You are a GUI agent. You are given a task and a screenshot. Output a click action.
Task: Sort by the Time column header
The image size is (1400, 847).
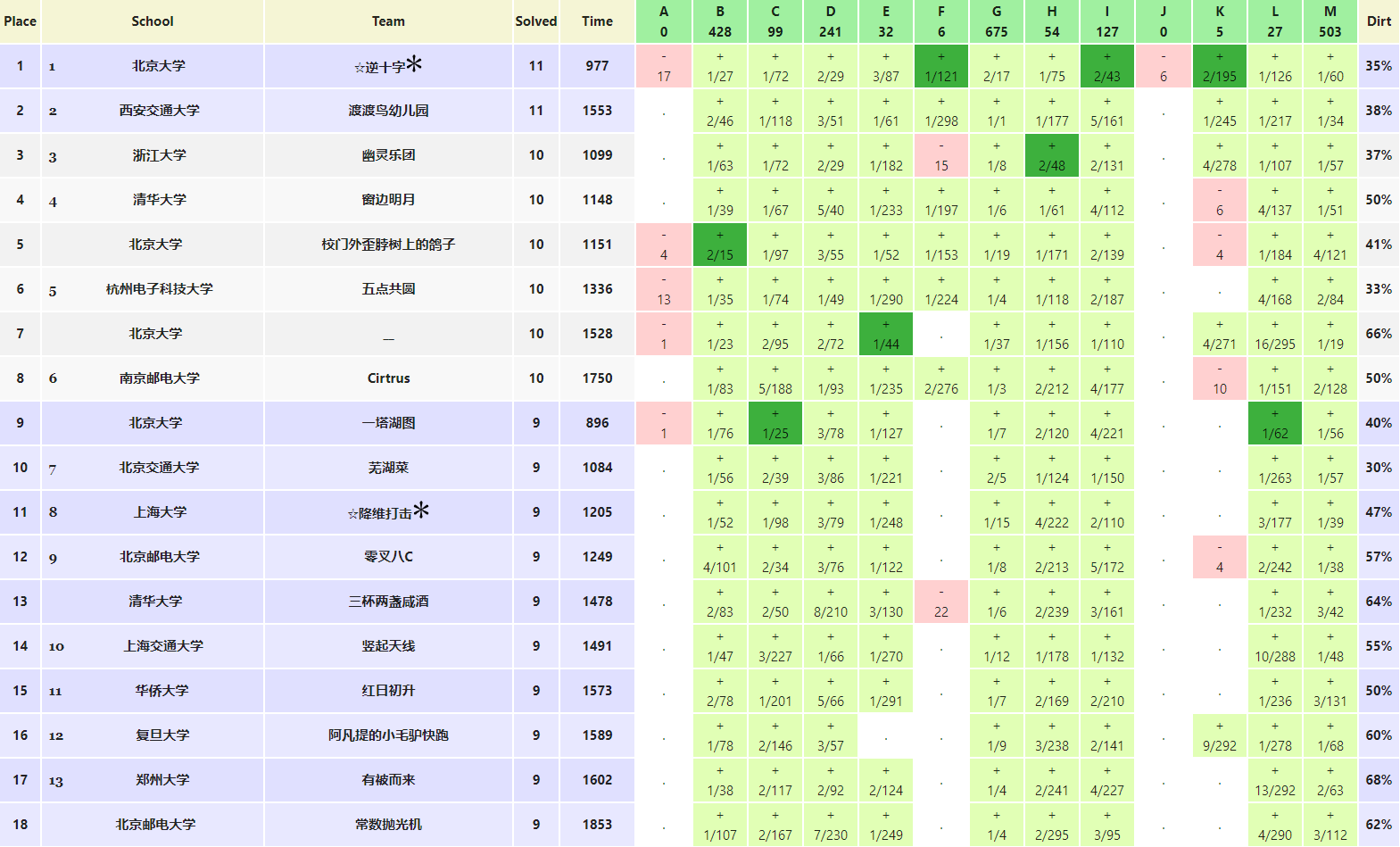597,21
